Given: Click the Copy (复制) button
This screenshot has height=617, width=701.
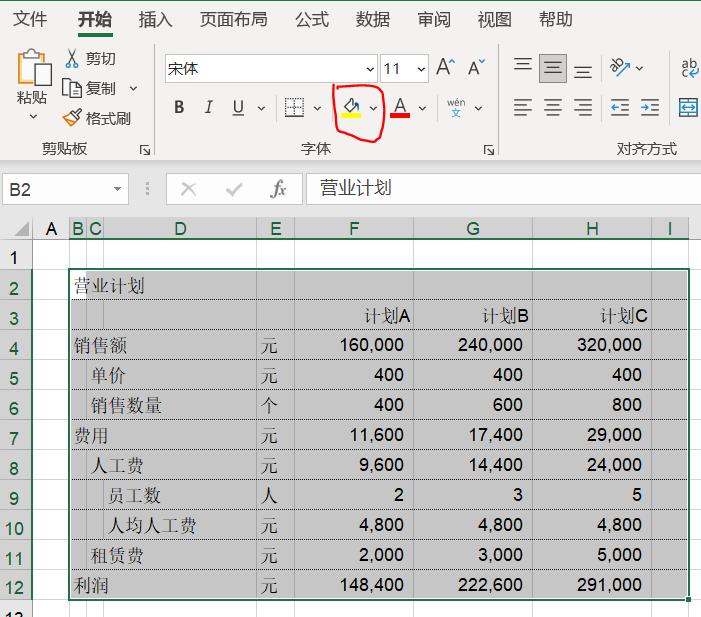Looking at the screenshot, I should point(89,88).
